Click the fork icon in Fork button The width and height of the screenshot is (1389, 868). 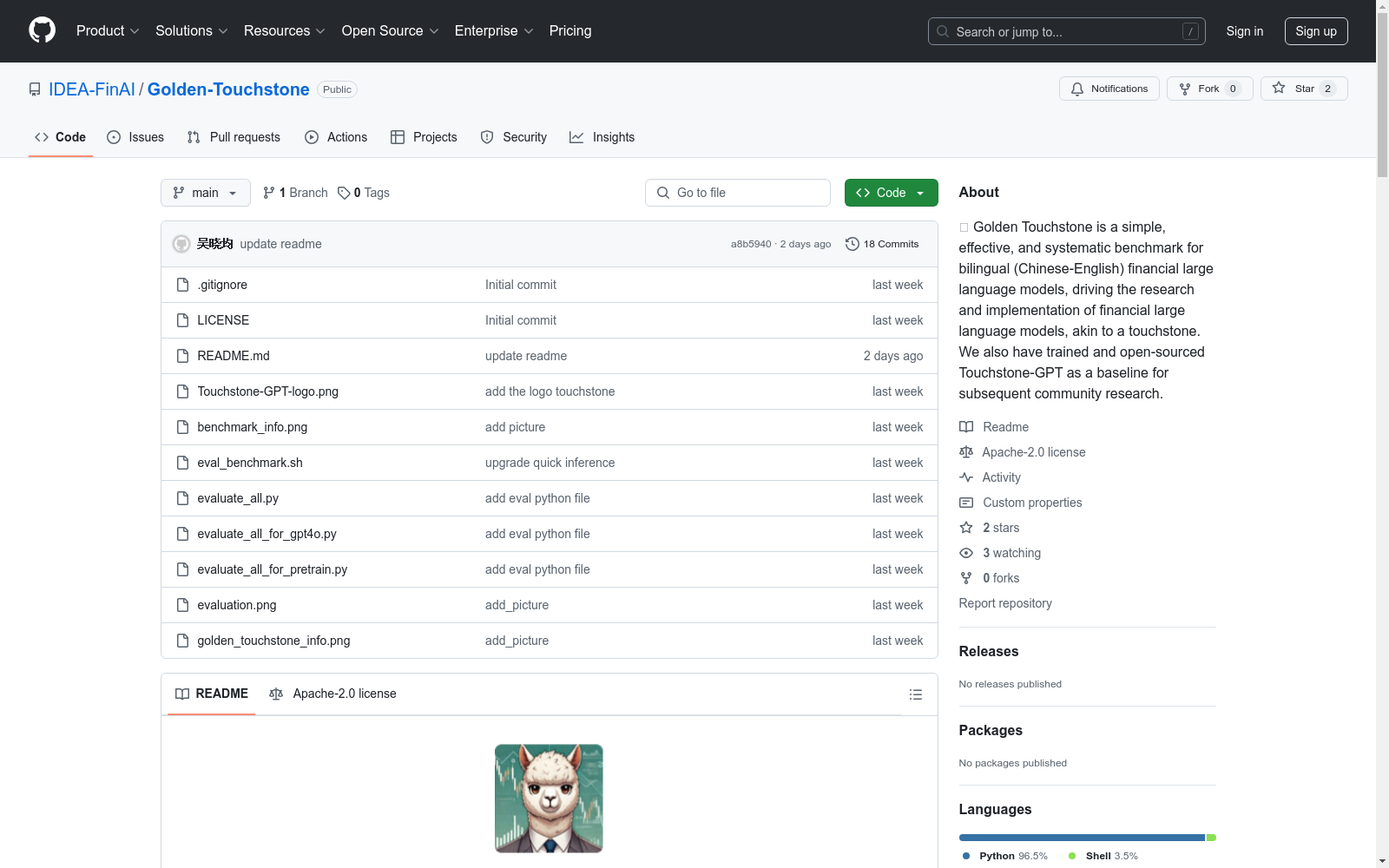(x=1185, y=89)
